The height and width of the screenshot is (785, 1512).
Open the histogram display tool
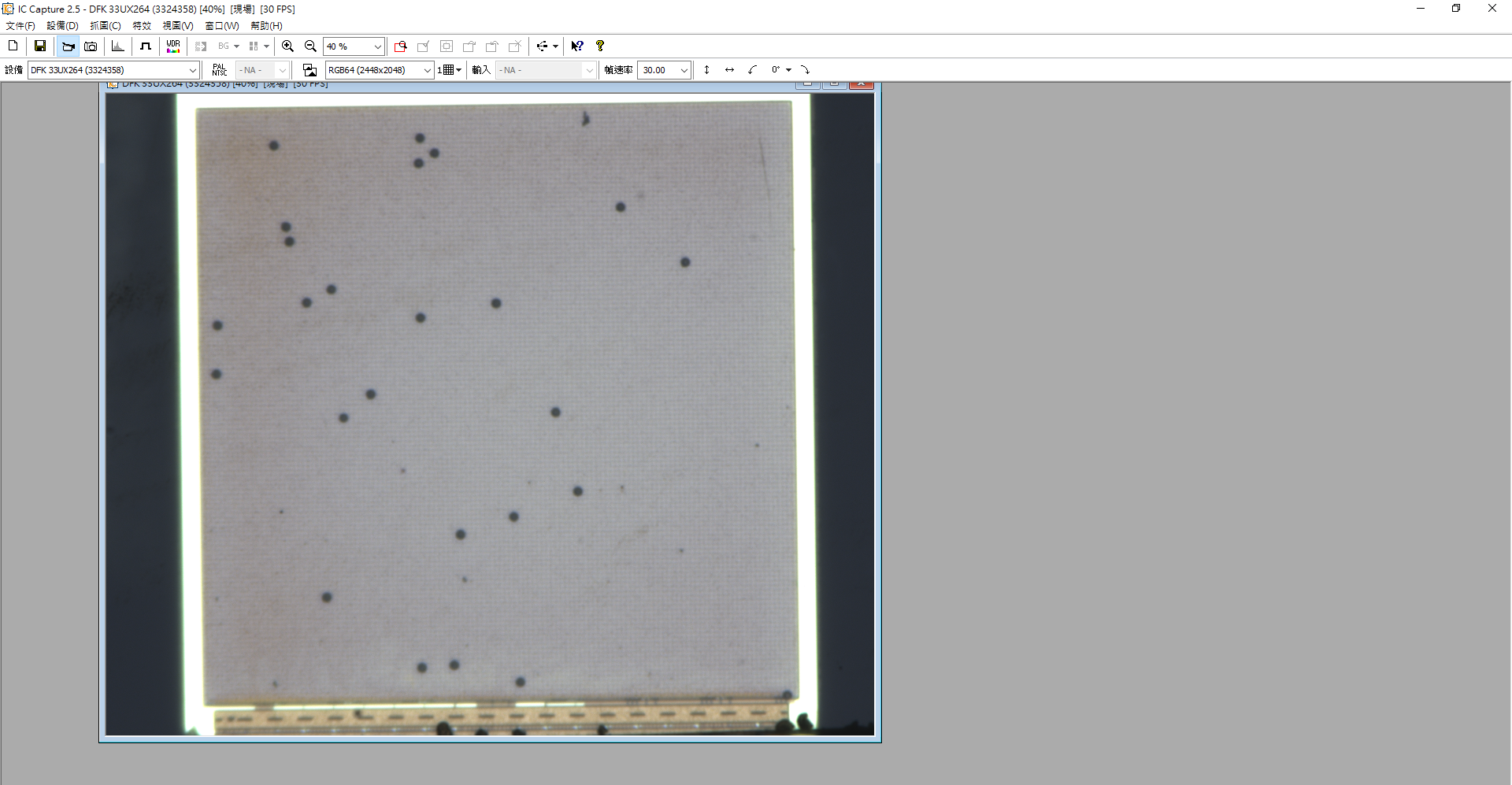pyautogui.click(x=117, y=46)
